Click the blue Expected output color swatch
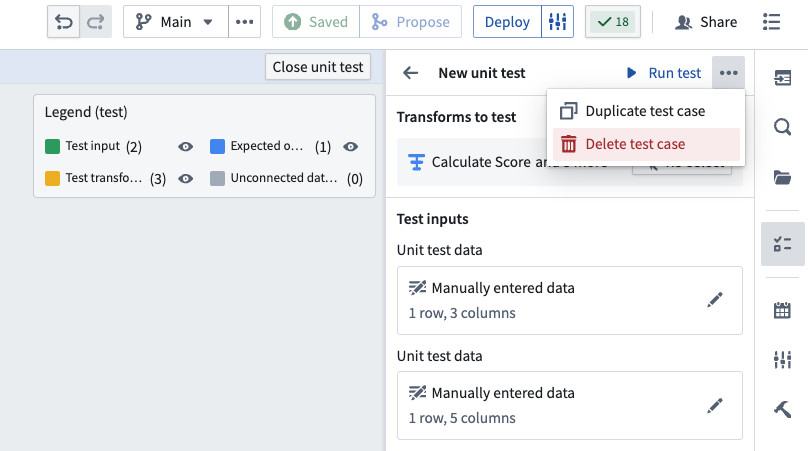Viewport: 808px width, 451px height. pyautogui.click(x=217, y=146)
